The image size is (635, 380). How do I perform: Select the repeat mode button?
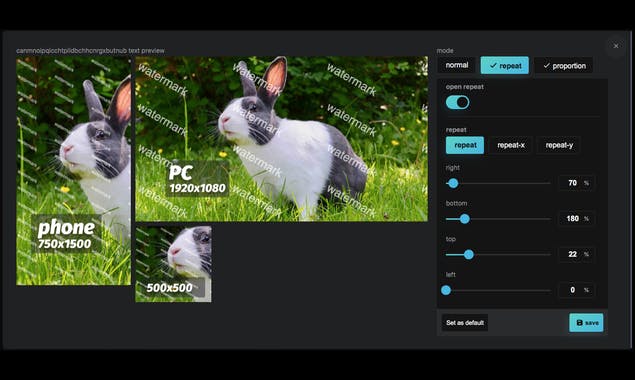coord(505,65)
